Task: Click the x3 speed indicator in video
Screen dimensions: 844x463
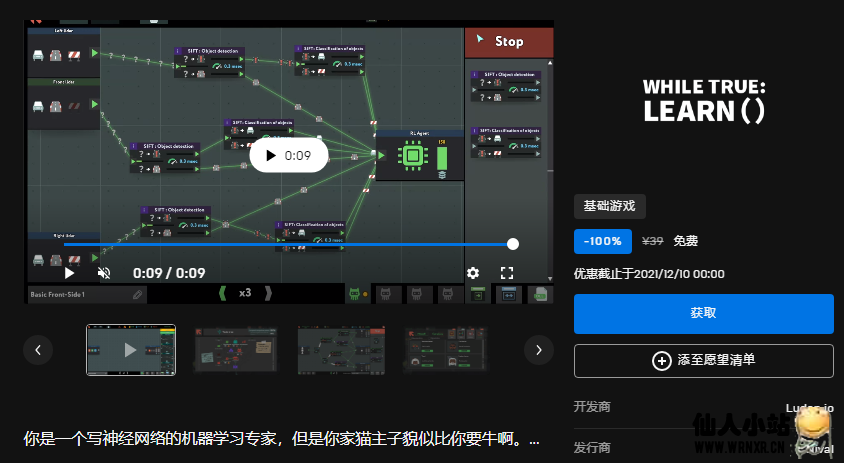Action: 245,293
